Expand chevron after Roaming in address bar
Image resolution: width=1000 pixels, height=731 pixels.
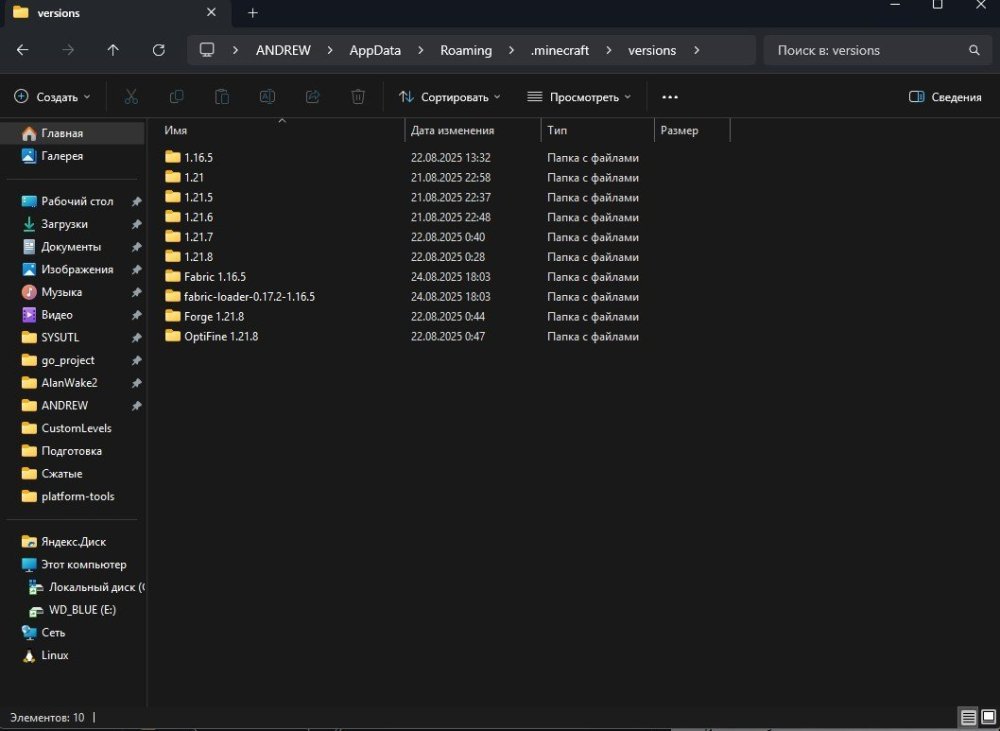511,50
